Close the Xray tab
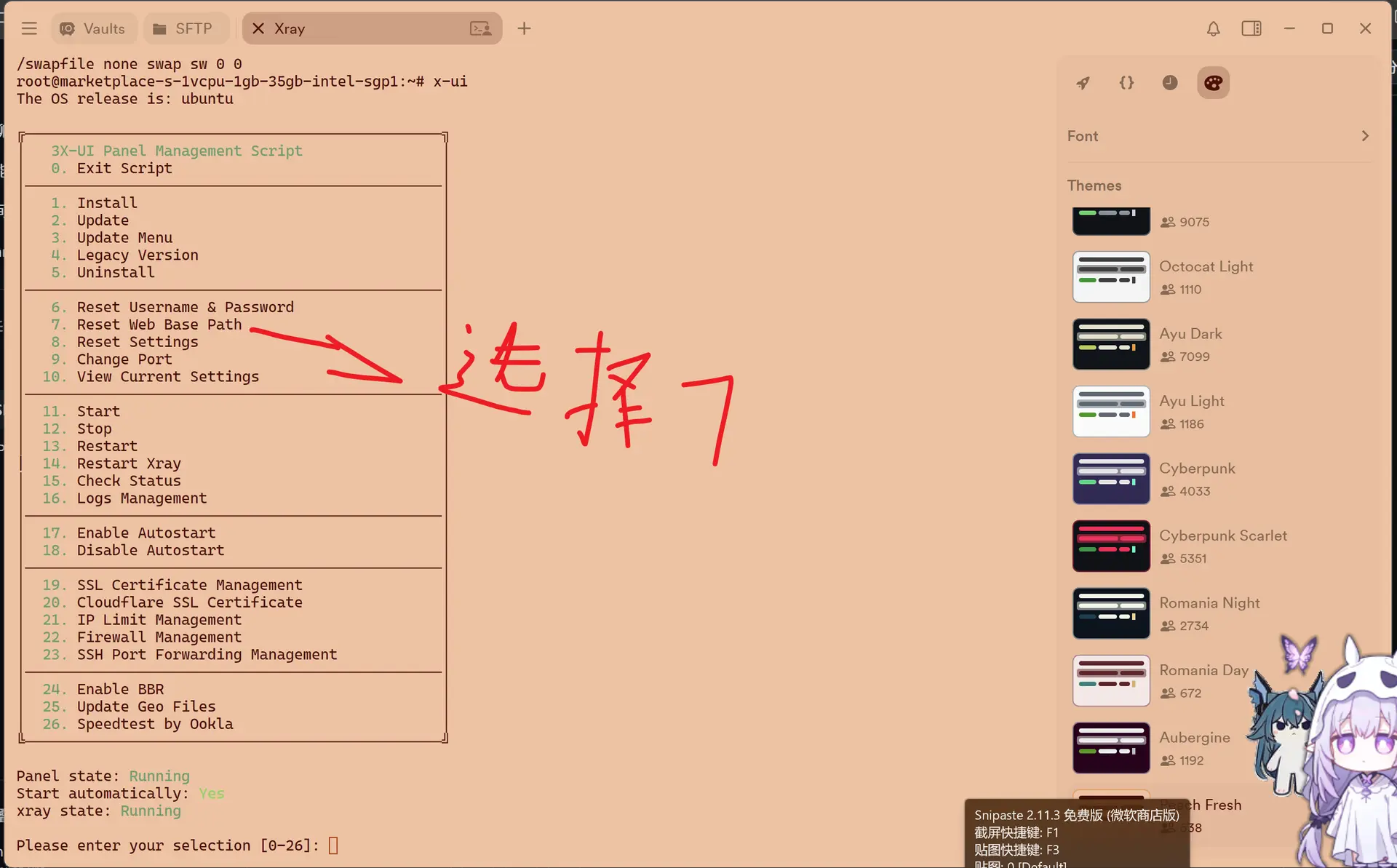Screen dimensions: 1397x868 (258, 28)
